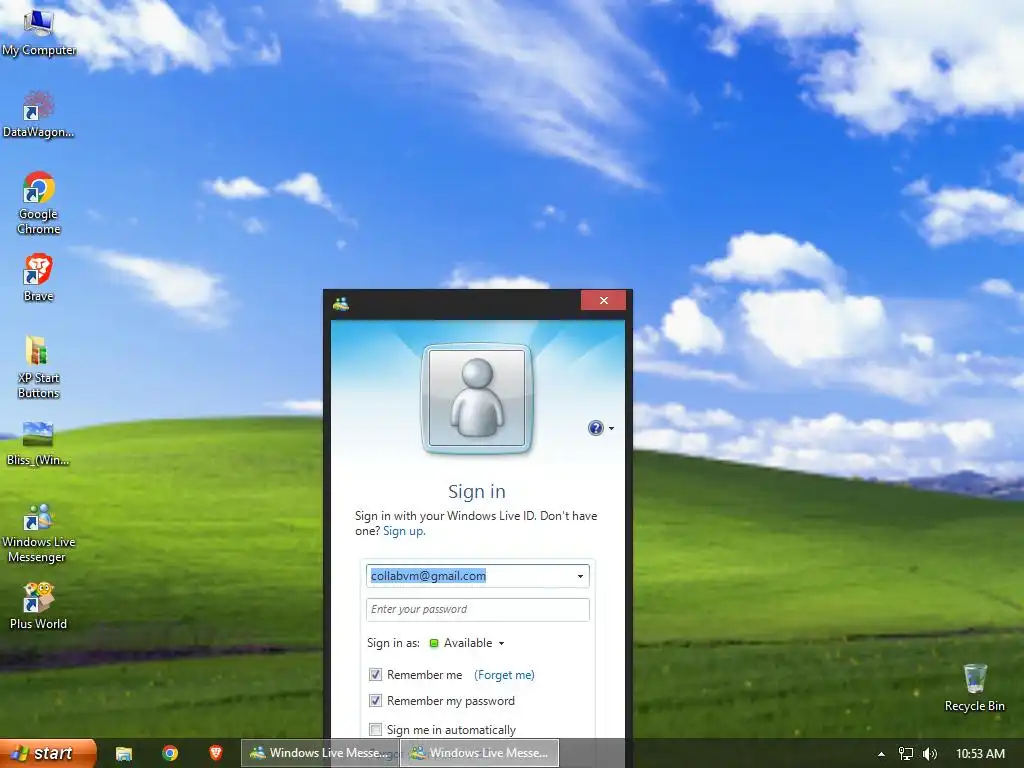Open the Start menu

point(48,753)
